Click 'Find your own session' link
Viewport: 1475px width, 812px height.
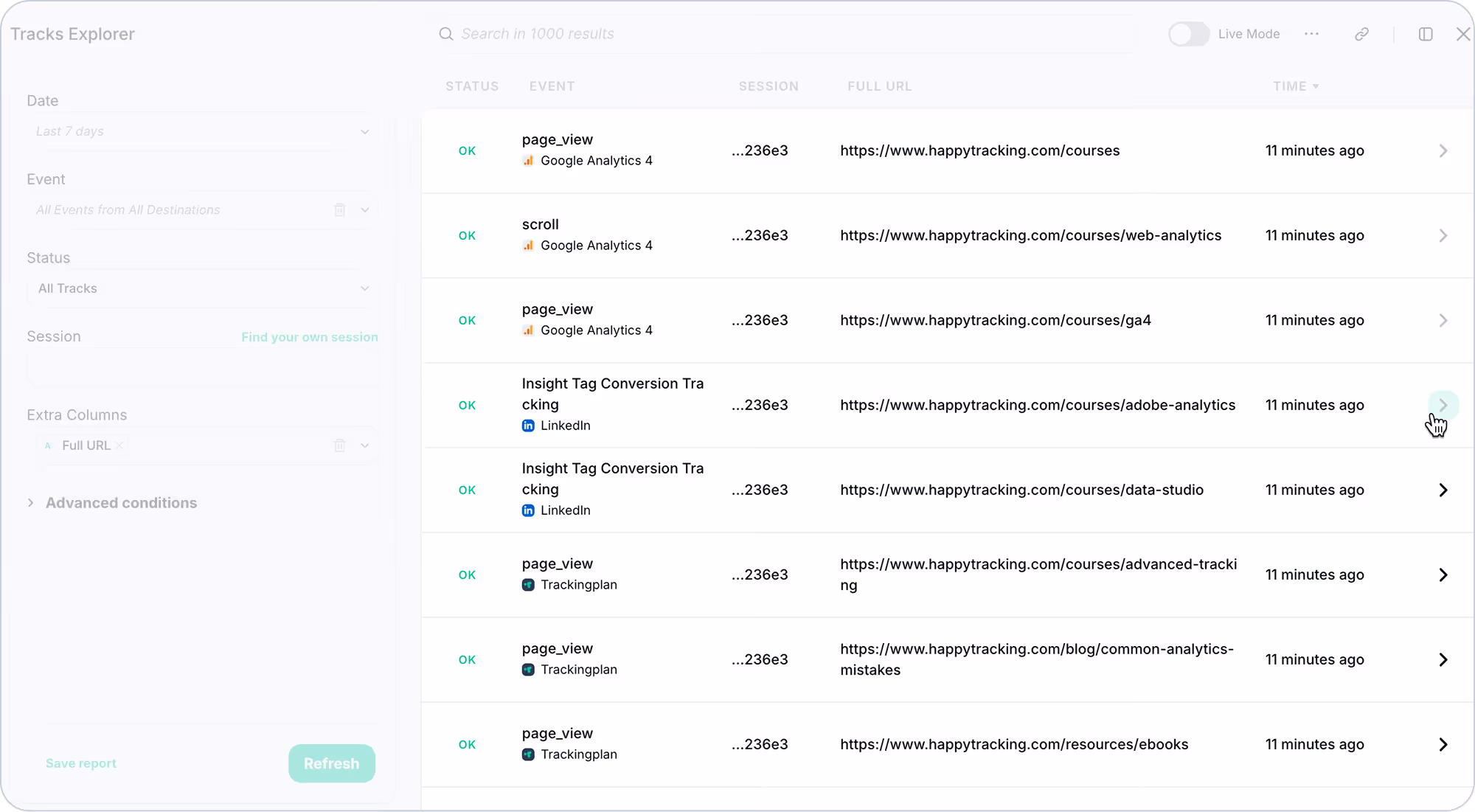(x=310, y=337)
